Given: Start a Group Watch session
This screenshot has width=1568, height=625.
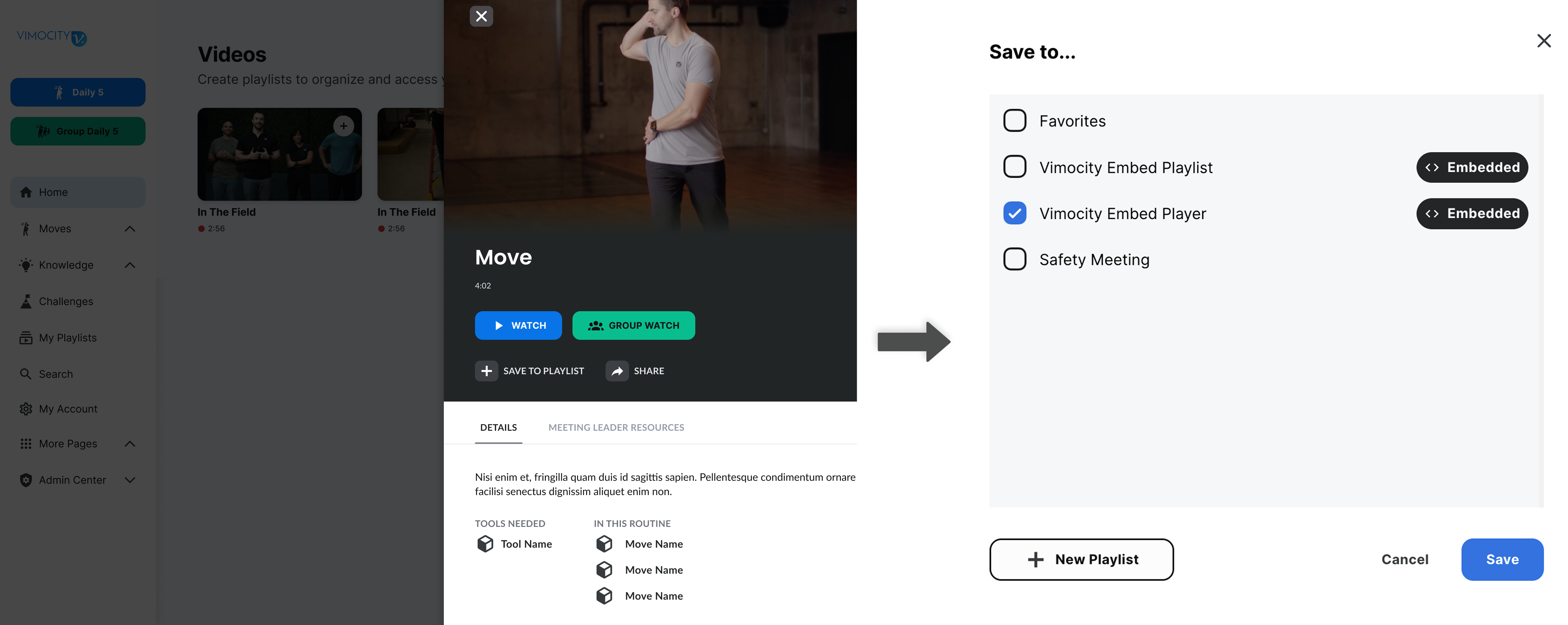Looking at the screenshot, I should point(633,325).
